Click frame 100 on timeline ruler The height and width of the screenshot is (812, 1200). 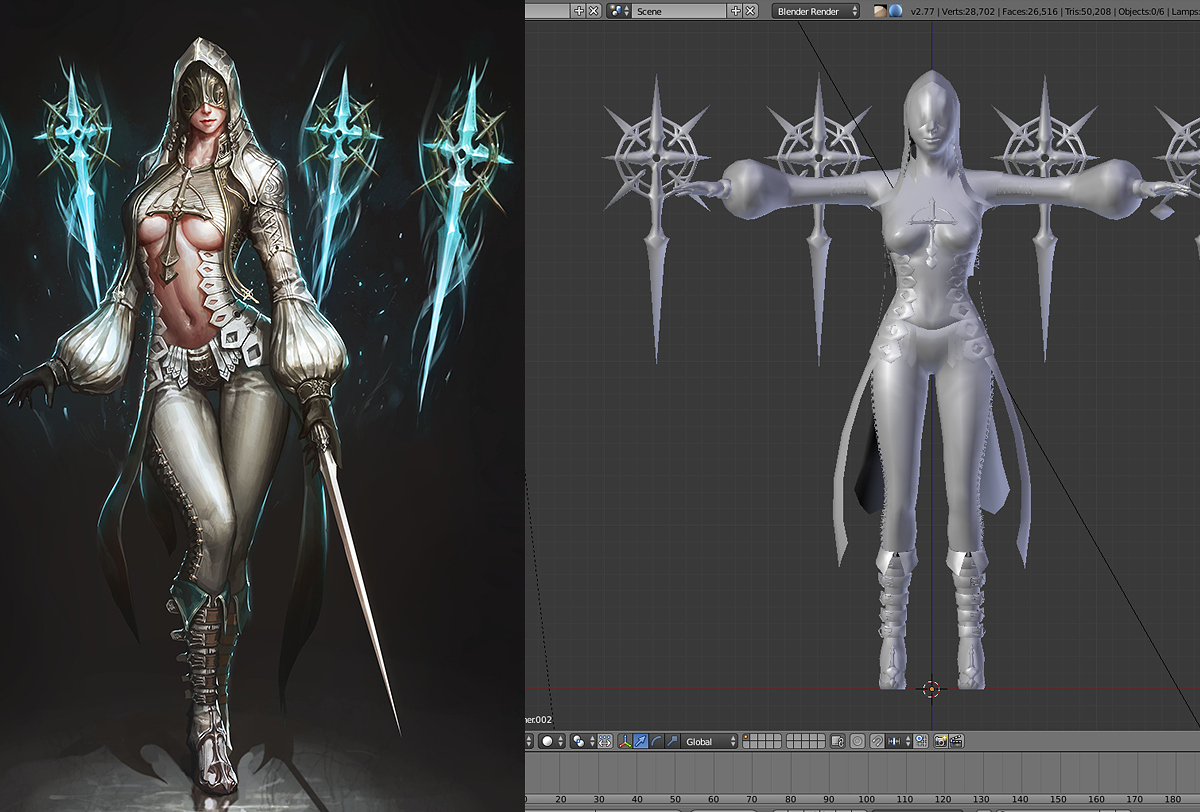[x=869, y=800]
